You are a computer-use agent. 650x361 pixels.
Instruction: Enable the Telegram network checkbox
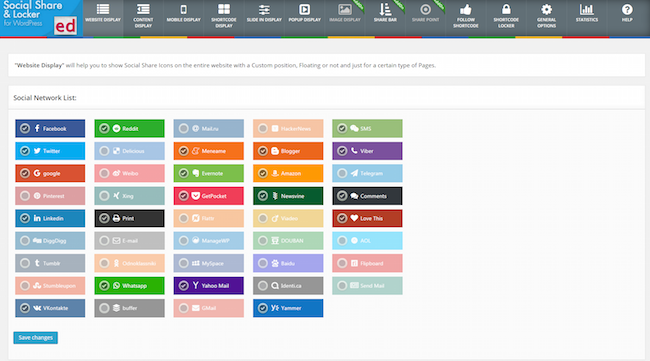click(342, 173)
